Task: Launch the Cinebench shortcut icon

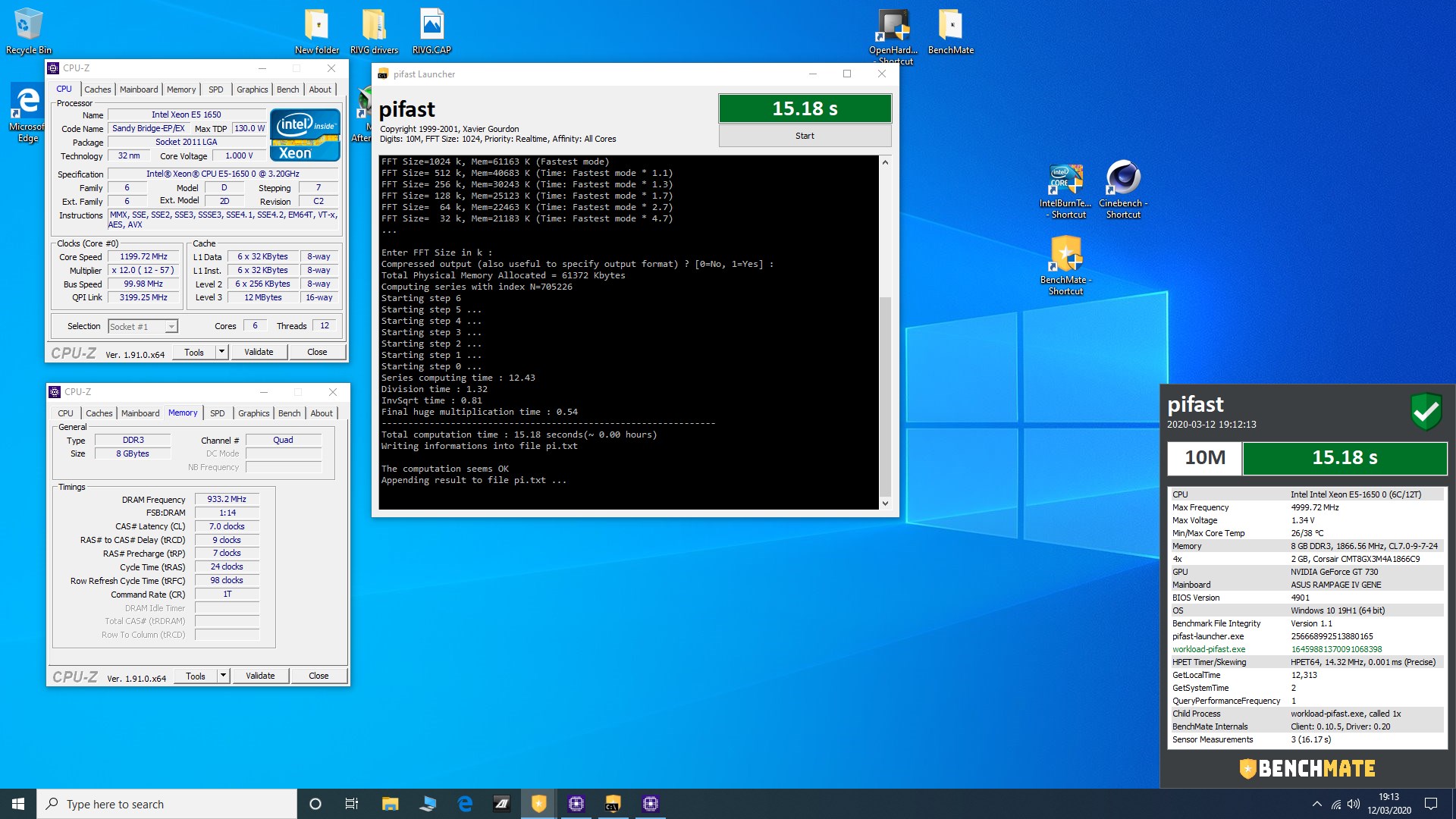Action: point(1123,191)
